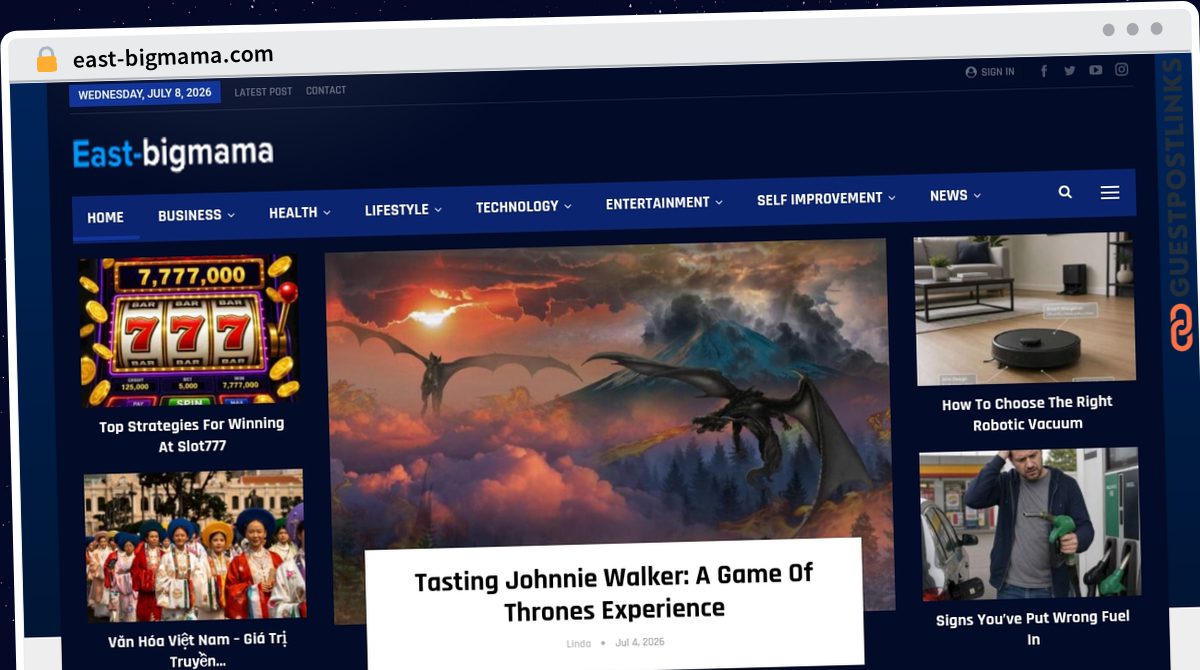Click the Guestpostlinks chain logo
1200x670 pixels.
[1181, 327]
